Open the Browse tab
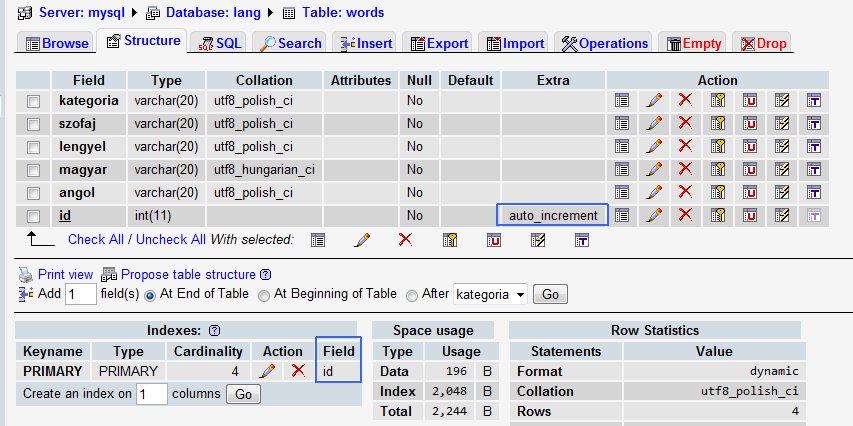 point(57,44)
